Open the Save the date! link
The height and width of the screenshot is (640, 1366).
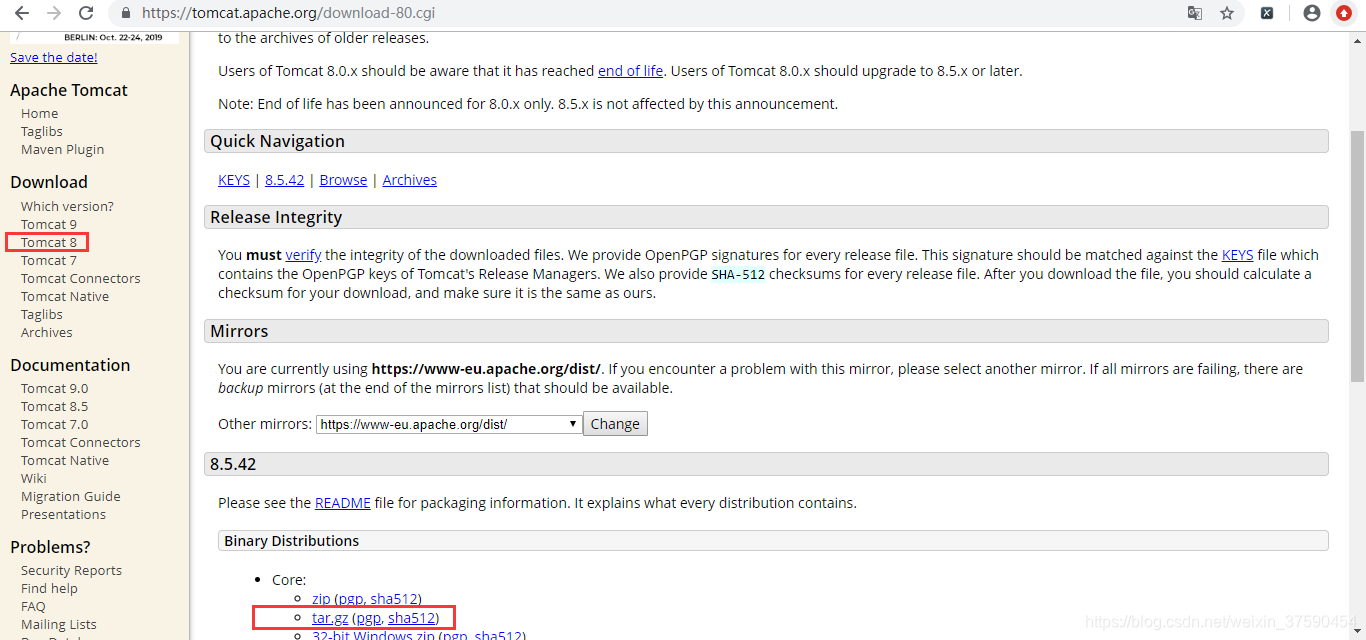pos(54,57)
